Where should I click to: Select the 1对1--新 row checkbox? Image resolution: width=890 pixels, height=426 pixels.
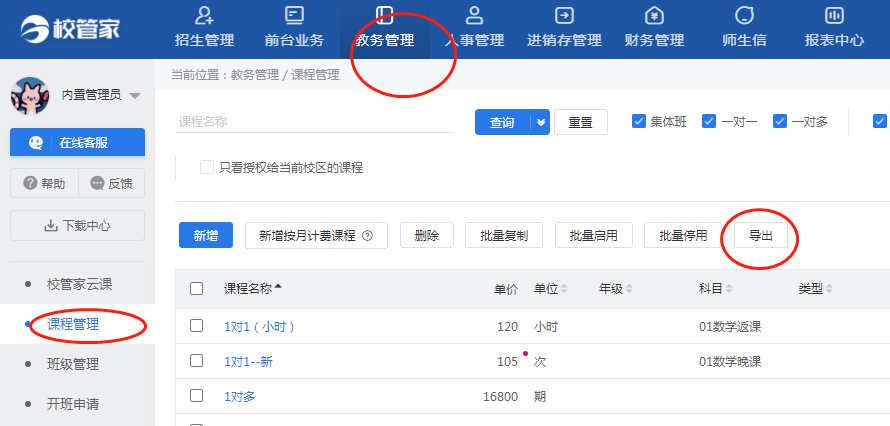pyautogui.click(x=196, y=361)
